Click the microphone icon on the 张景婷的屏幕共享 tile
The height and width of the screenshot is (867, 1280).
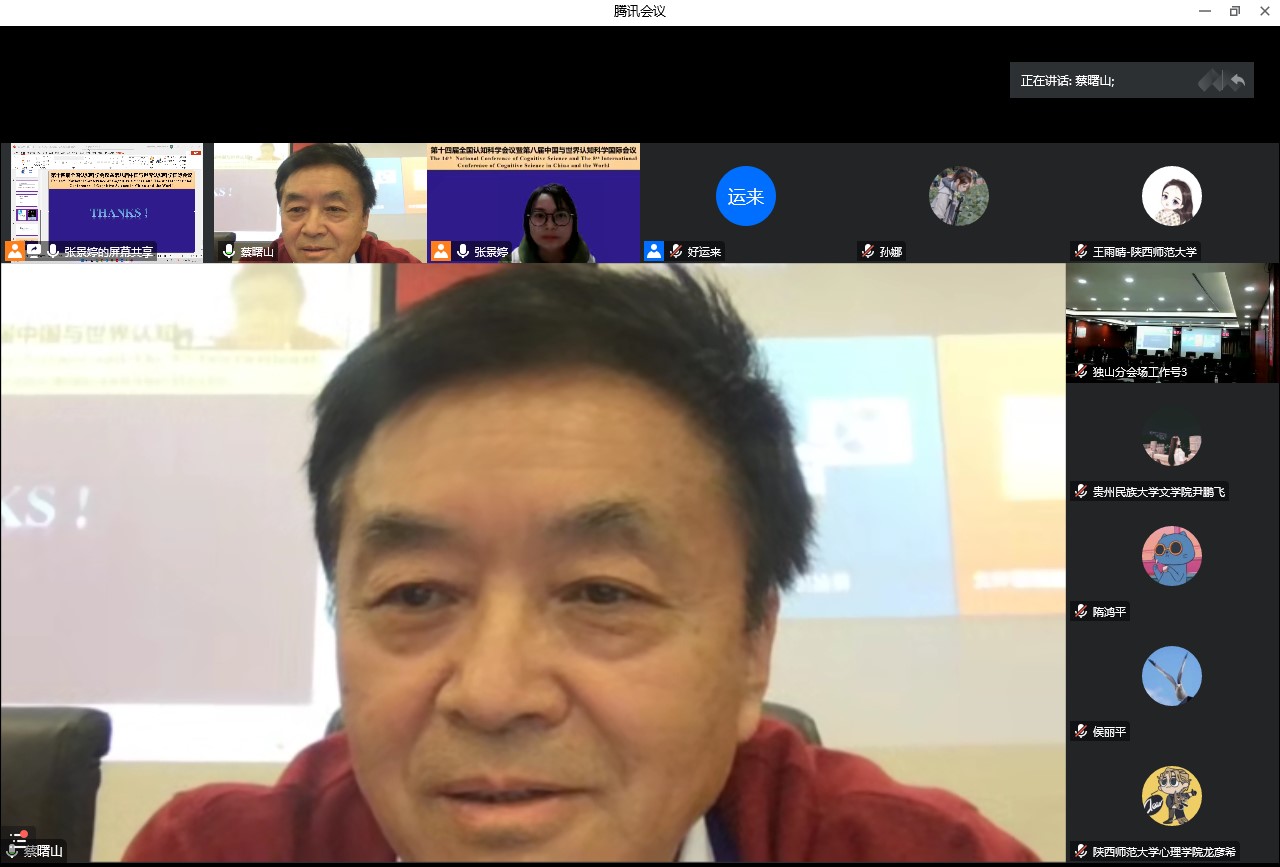53,251
